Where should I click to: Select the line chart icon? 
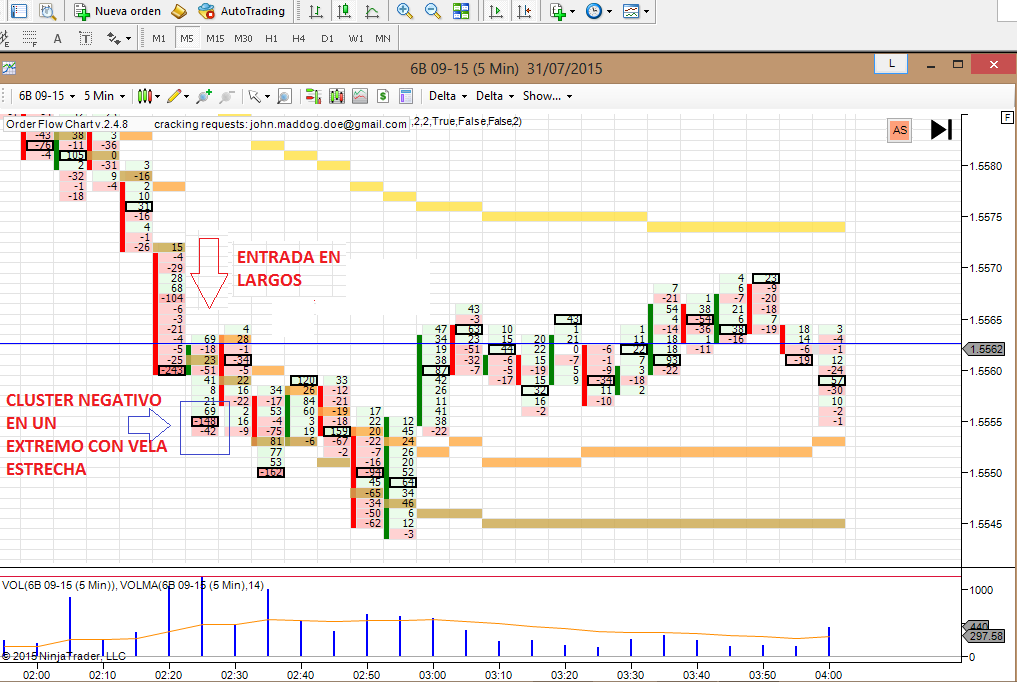372,11
